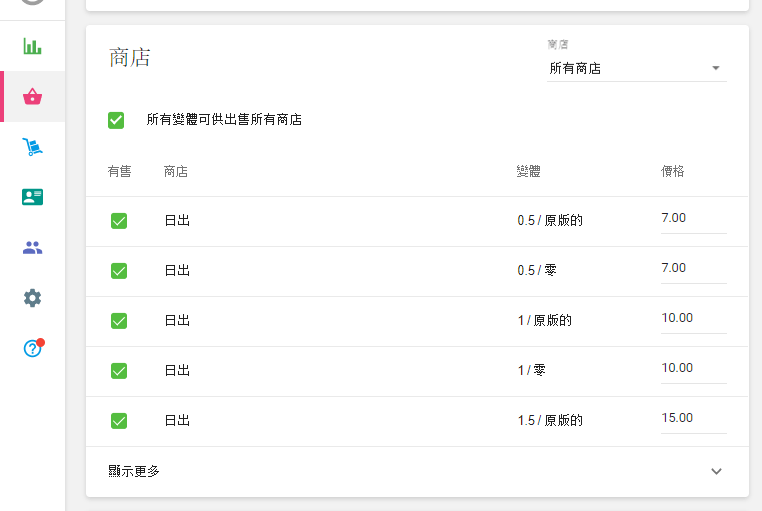This screenshot has width=762, height=511.
Task: Click 日出 store in 1 / 零 row
Action: pos(177,371)
